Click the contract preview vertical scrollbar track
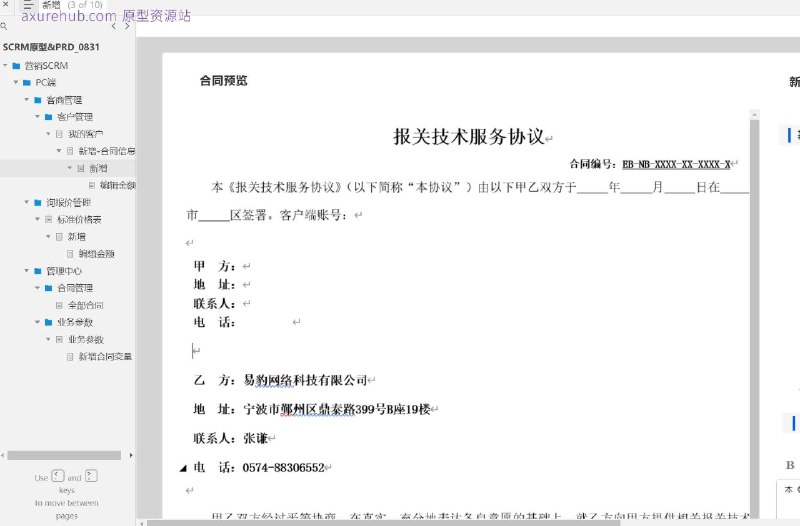This screenshot has width=800, height=526. tap(755, 319)
